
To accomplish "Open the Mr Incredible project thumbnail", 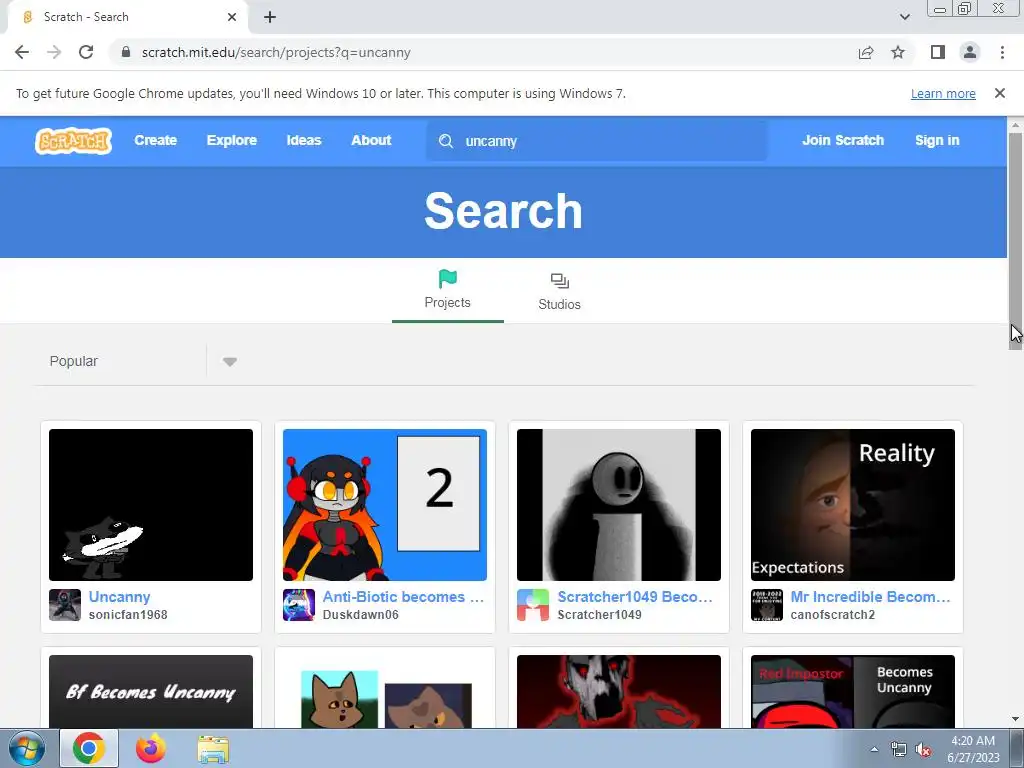I will point(852,505).
